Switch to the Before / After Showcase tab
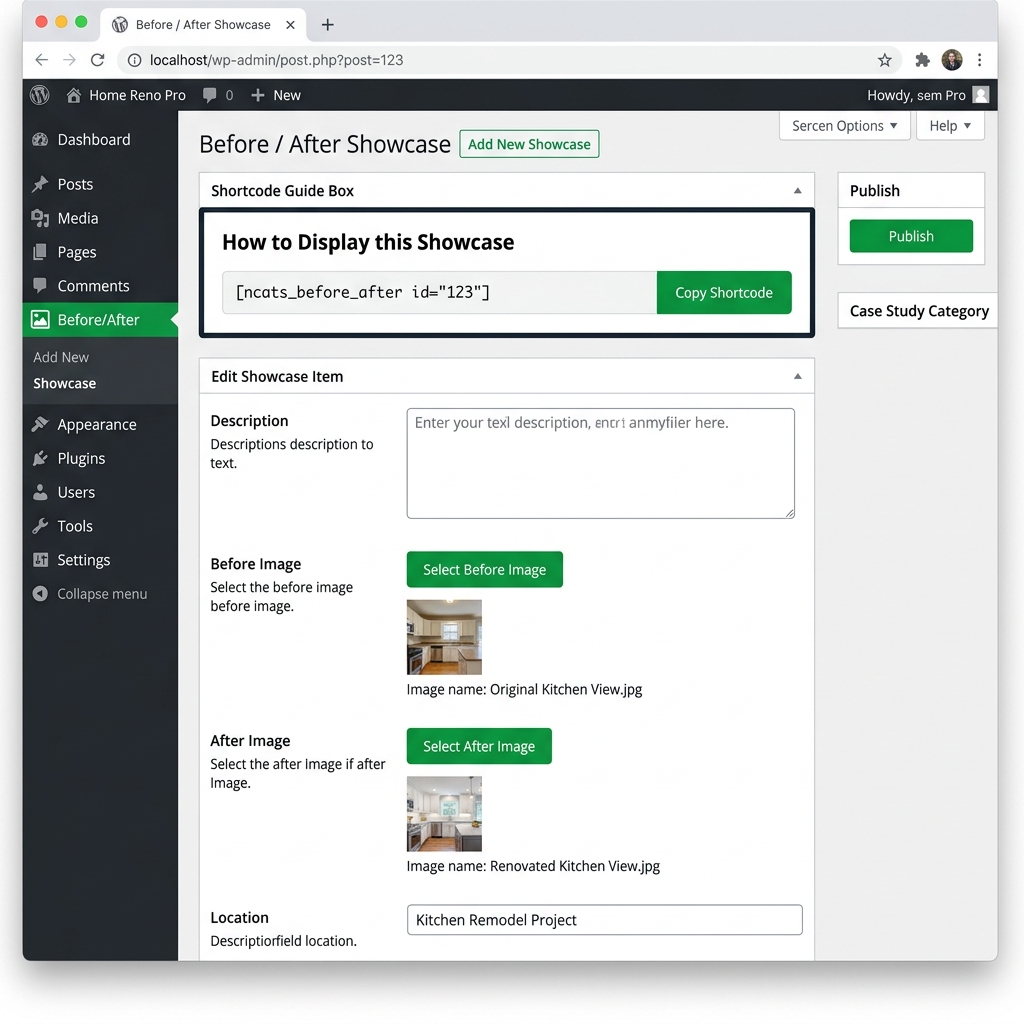This screenshot has width=1024, height=1024. (x=203, y=25)
